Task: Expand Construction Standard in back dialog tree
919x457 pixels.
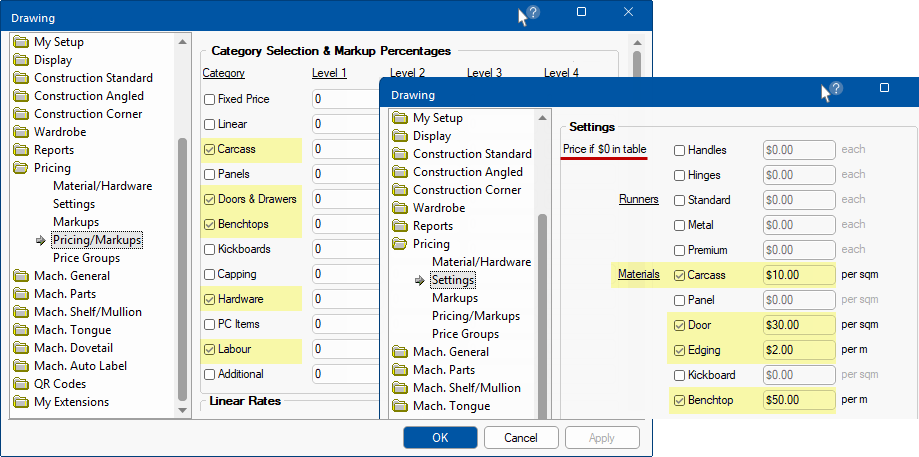Action: tap(21, 78)
